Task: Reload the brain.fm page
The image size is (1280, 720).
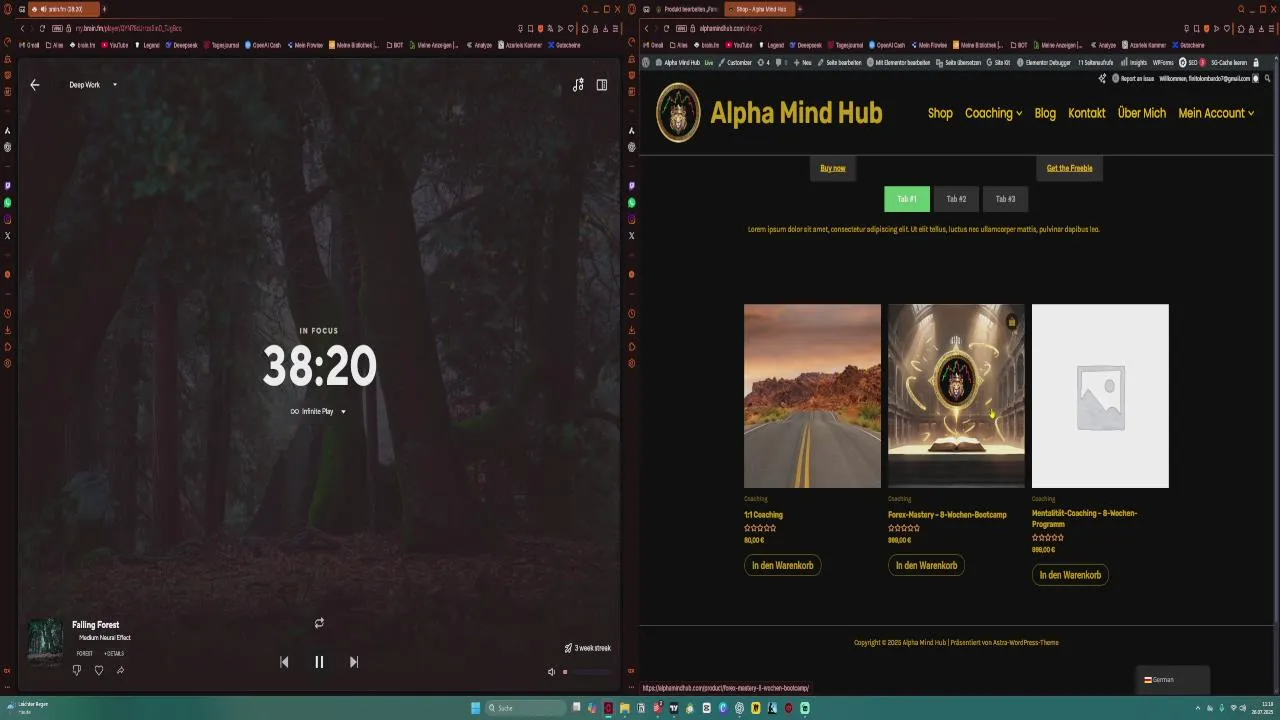Action: [42, 28]
